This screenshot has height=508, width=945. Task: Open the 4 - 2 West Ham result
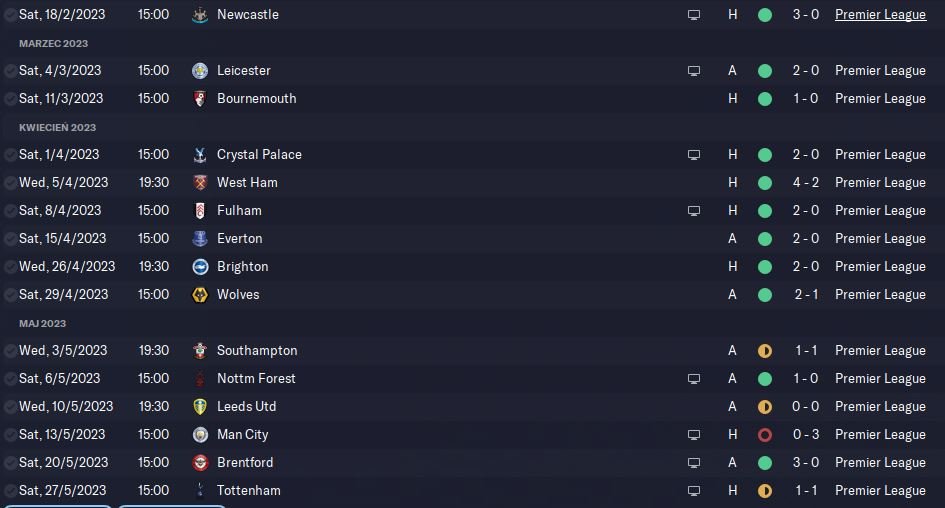coord(805,183)
